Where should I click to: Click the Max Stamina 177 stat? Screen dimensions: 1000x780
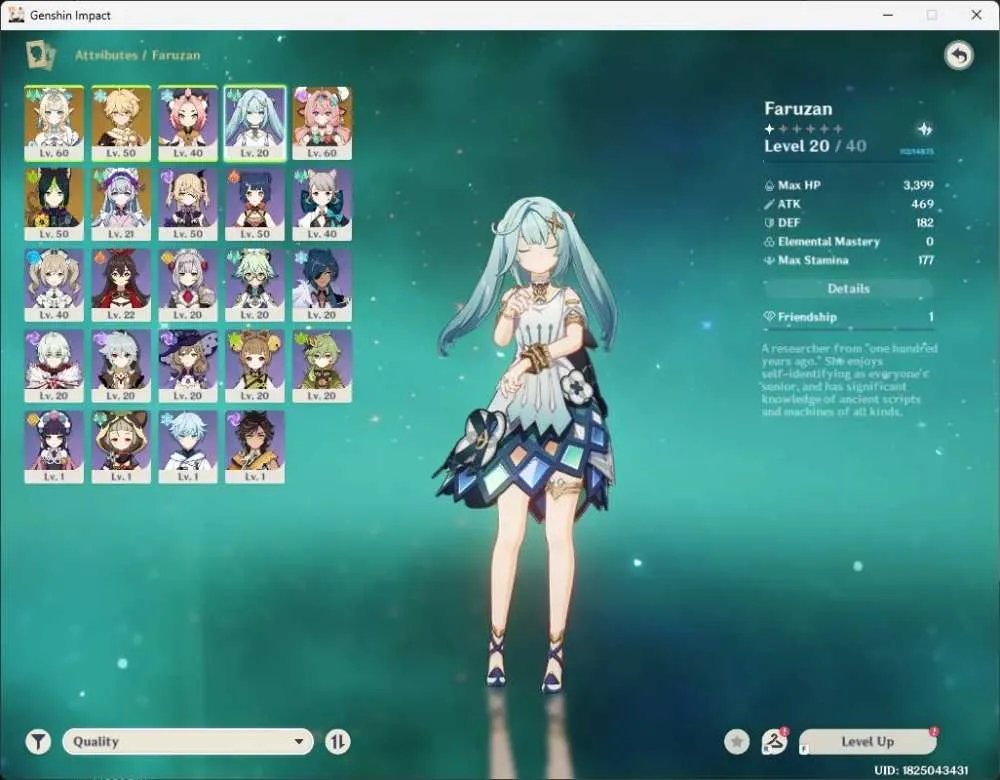click(849, 260)
